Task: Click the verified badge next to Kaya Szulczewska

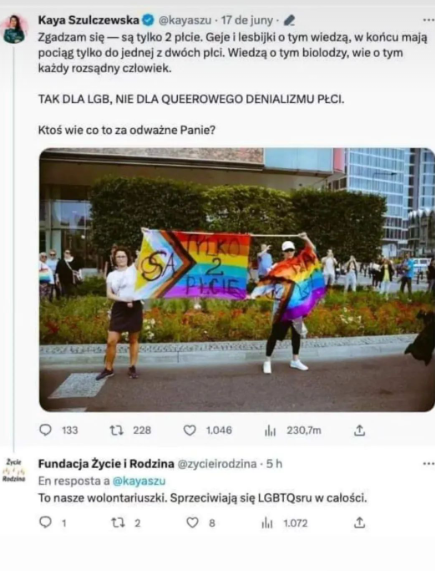Action: click(148, 20)
